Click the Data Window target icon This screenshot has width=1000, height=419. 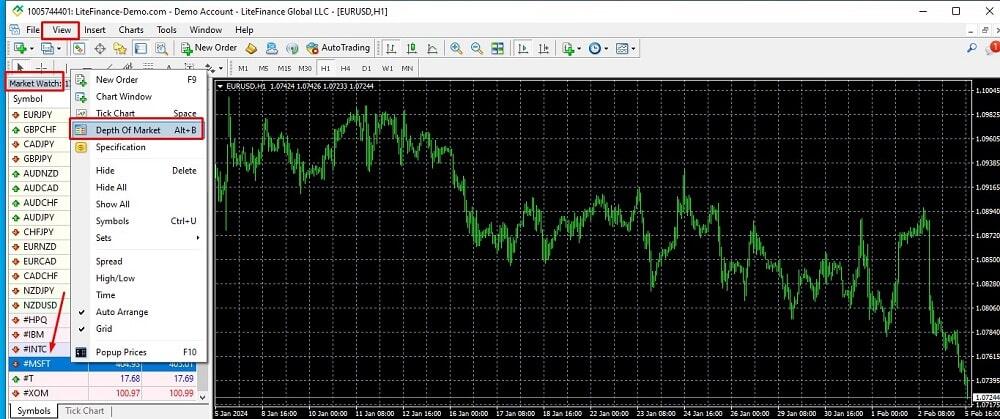(100, 48)
